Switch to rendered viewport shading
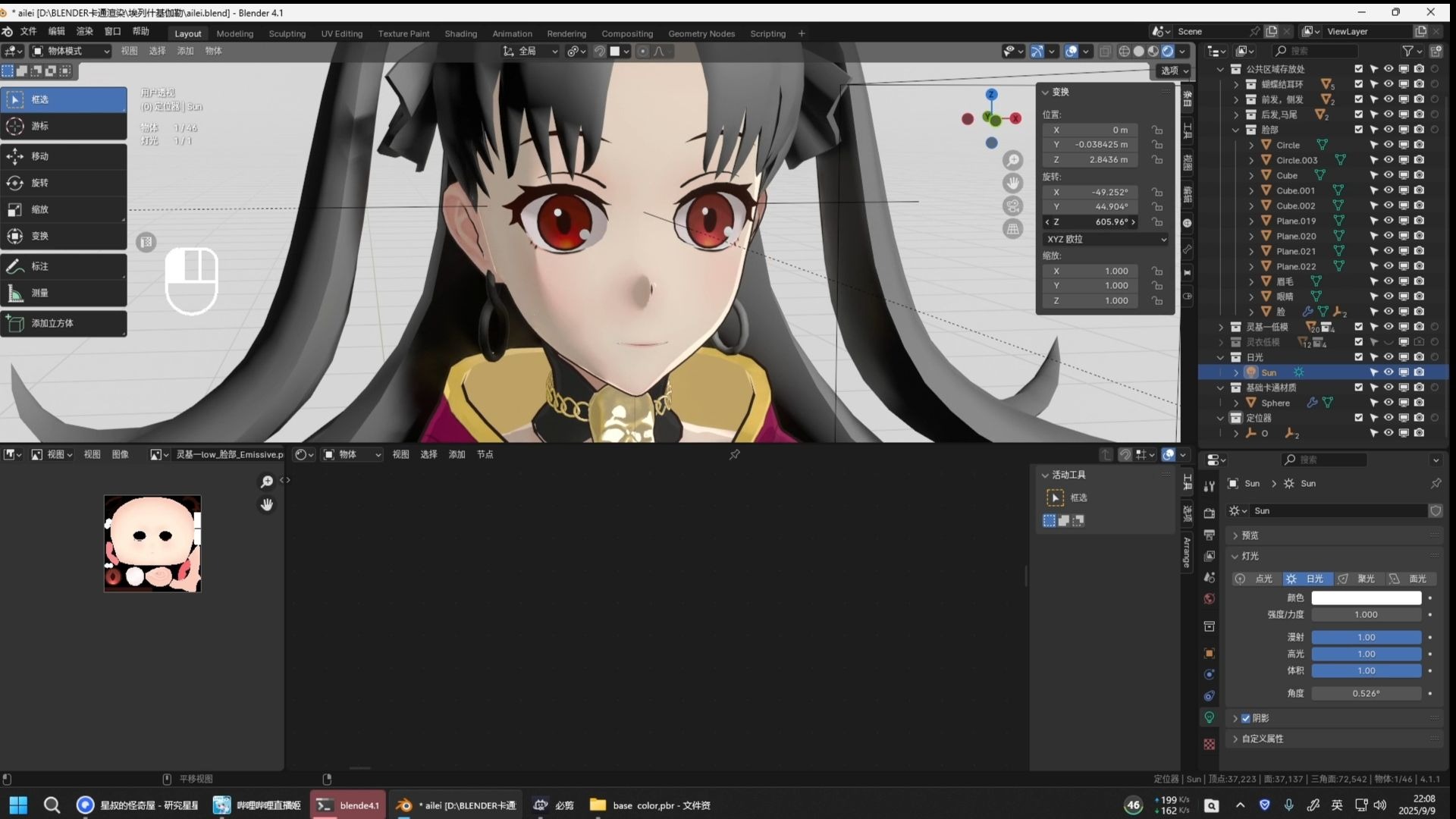This screenshot has height=819, width=1456. pos(1168,52)
